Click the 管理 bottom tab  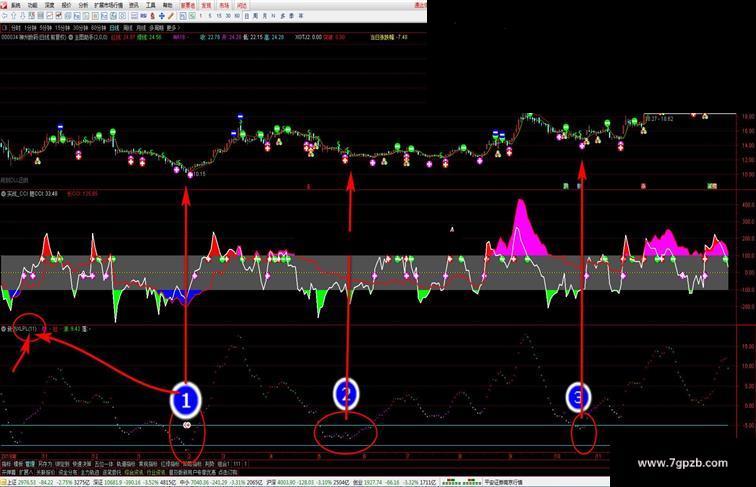[x=30, y=464]
